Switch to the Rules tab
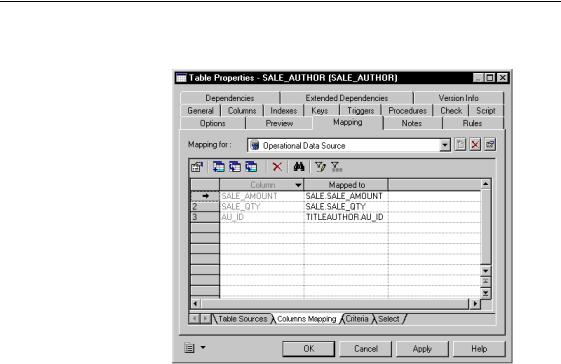 coord(472,123)
